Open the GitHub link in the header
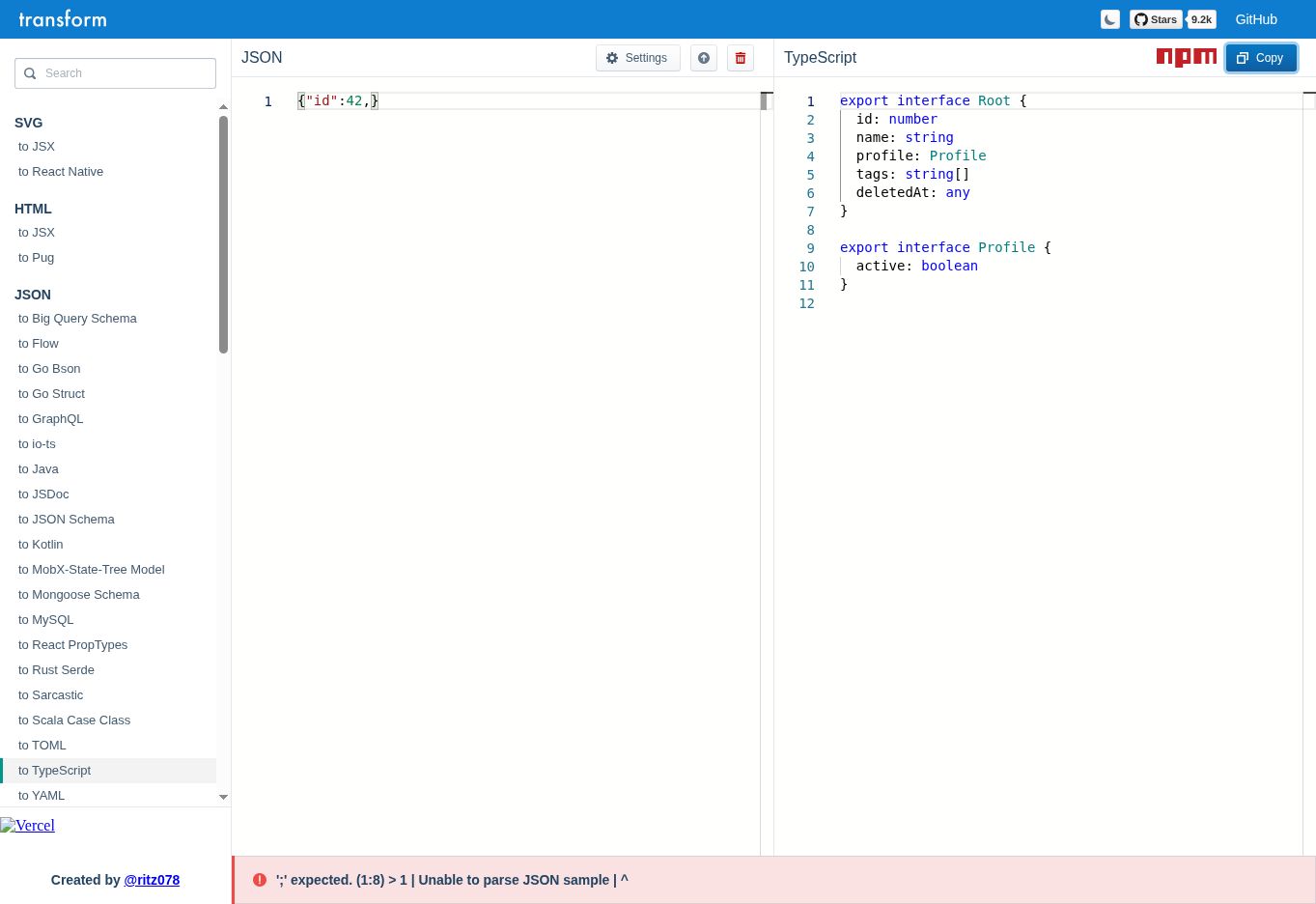 pos(1256,19)
